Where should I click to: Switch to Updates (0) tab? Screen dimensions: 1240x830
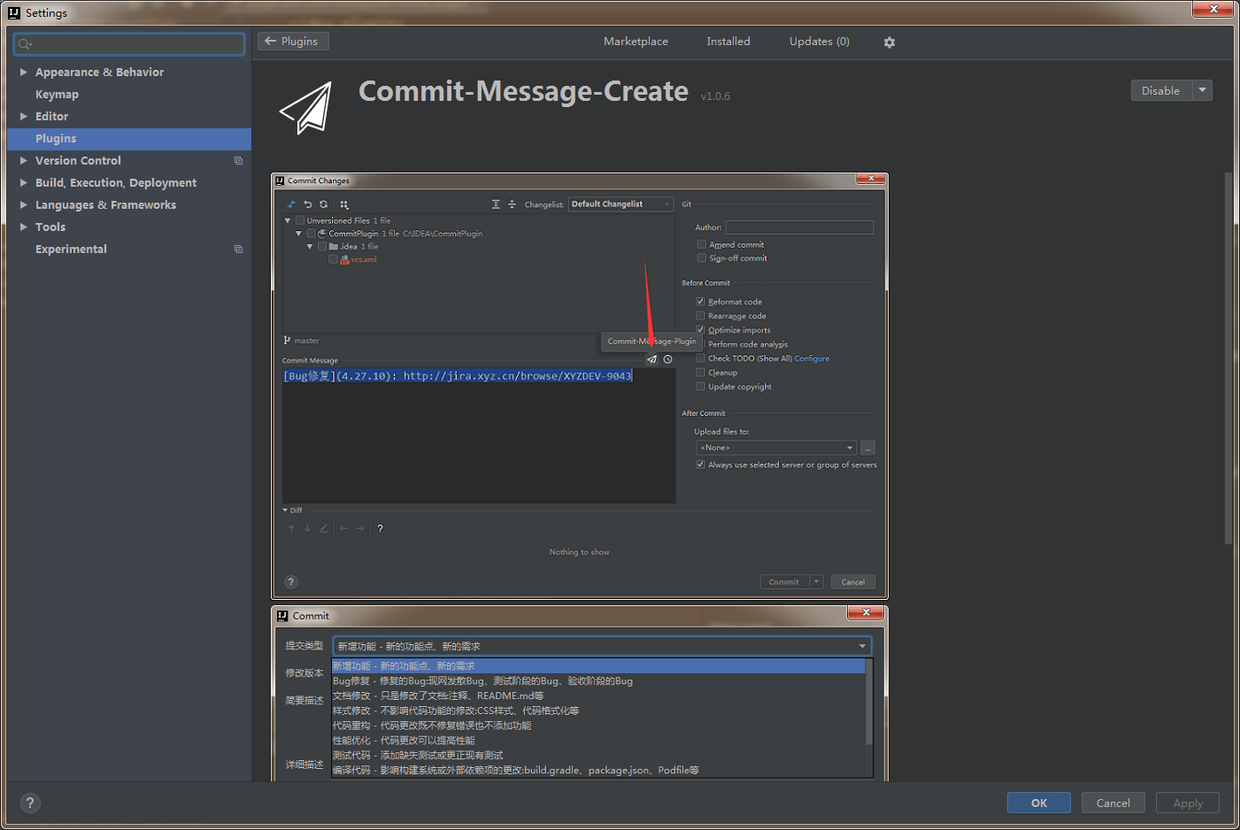pos(819,41)
